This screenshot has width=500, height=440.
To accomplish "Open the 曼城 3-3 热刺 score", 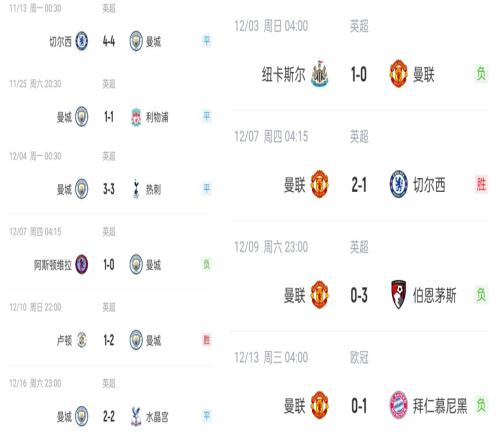I will click(109, 189).
